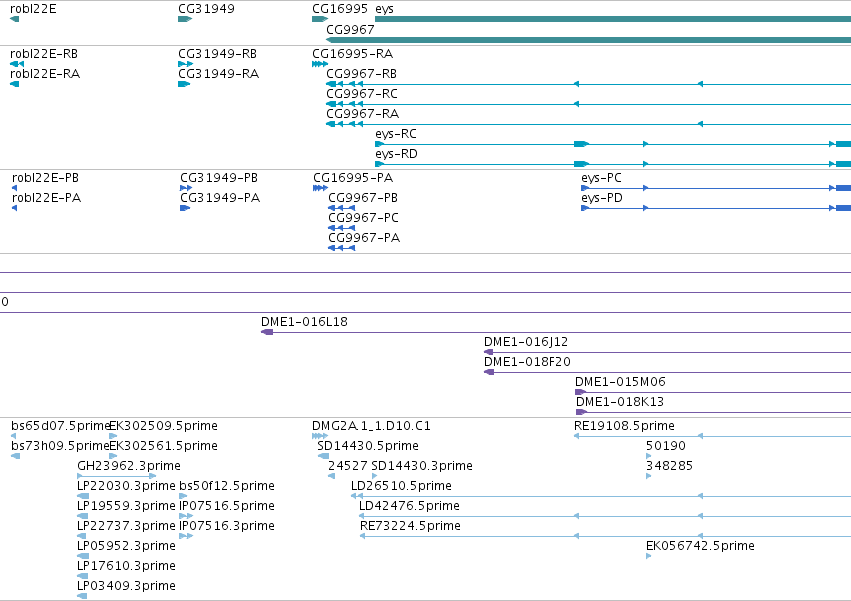Select protein robl22E-PA label
This screenshot has width=851, height=601.
click(x=46, y=198)
